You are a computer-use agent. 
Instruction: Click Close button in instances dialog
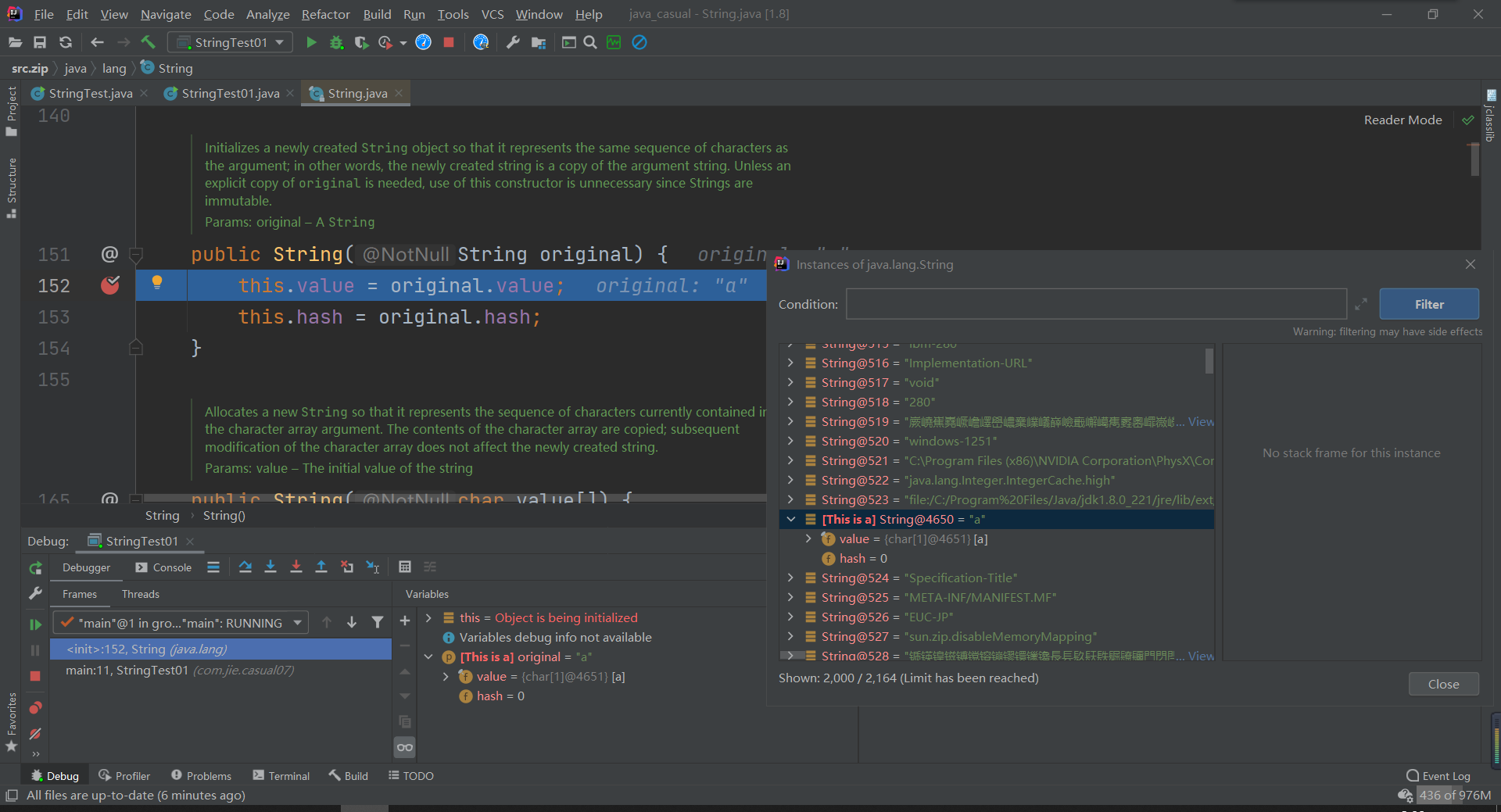point(1443,684)
